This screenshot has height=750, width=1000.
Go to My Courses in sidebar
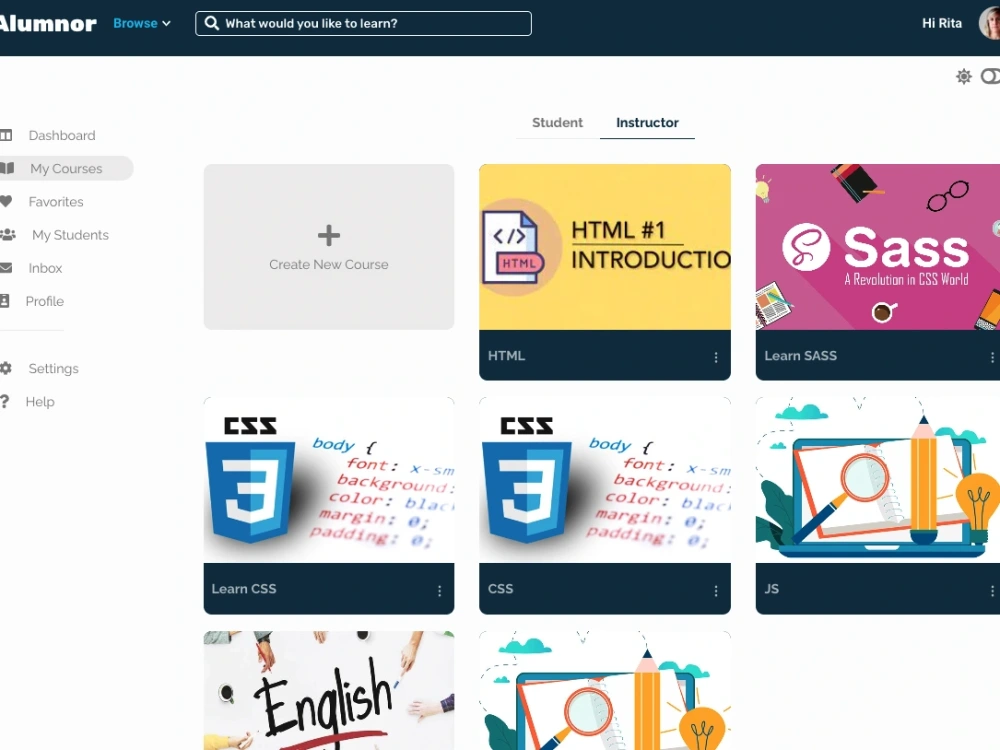pyautogui.click(x=66, y=168)
